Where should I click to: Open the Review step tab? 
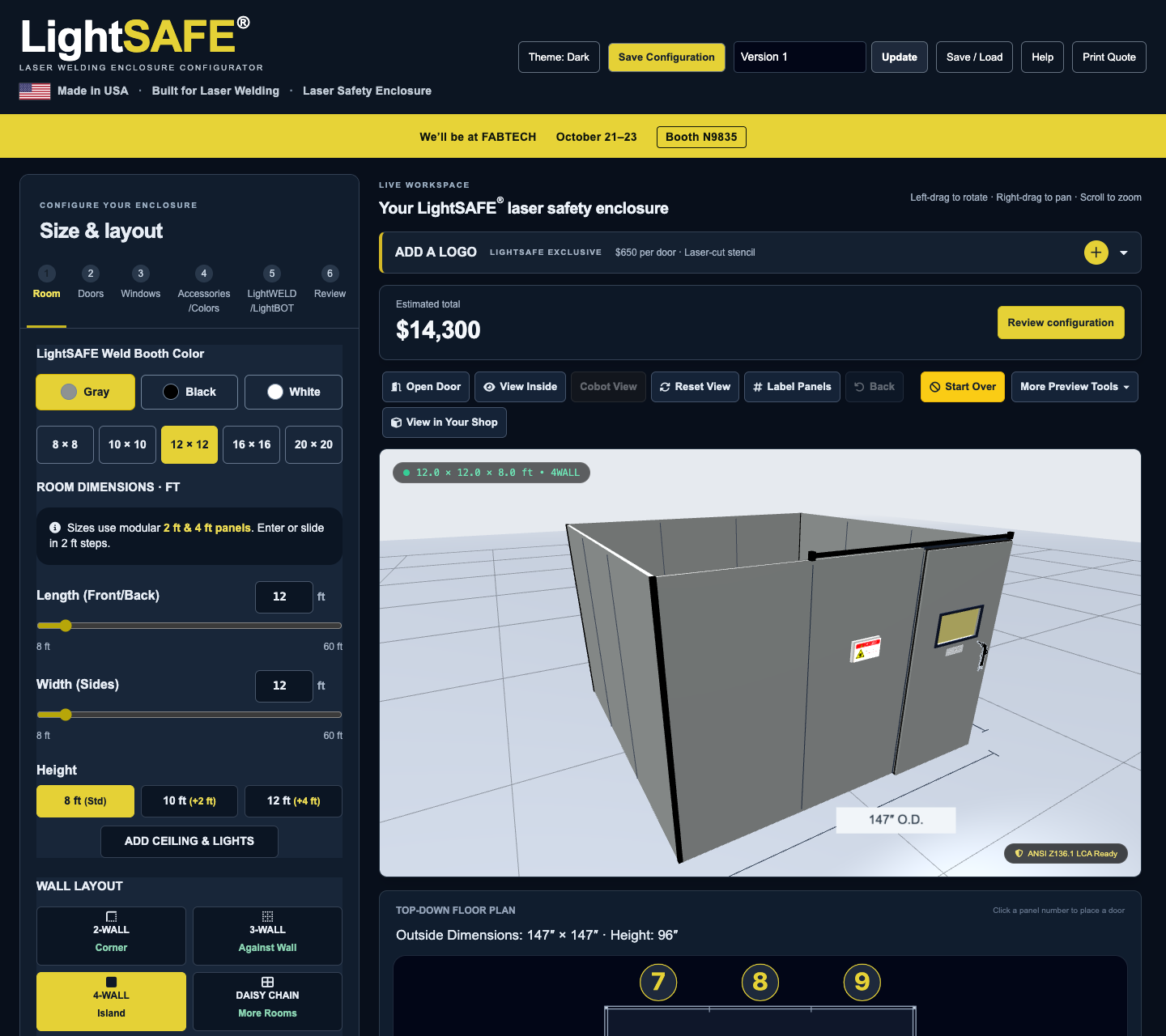click(330, 283)
